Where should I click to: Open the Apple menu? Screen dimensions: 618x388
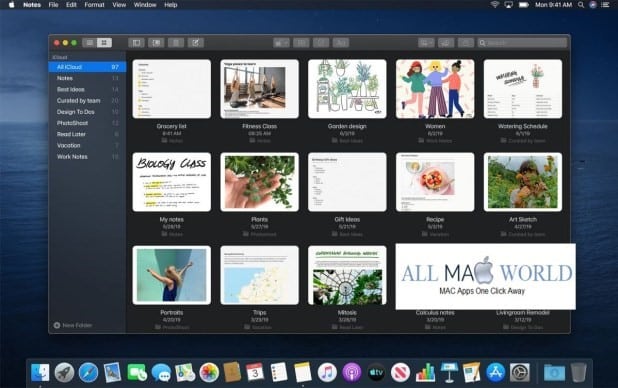point(11,5)
